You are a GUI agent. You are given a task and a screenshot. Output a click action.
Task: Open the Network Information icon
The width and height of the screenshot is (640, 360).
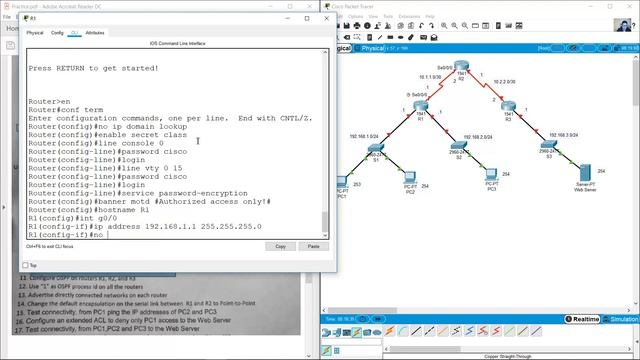pyautogui.click(x=367, y=26)
